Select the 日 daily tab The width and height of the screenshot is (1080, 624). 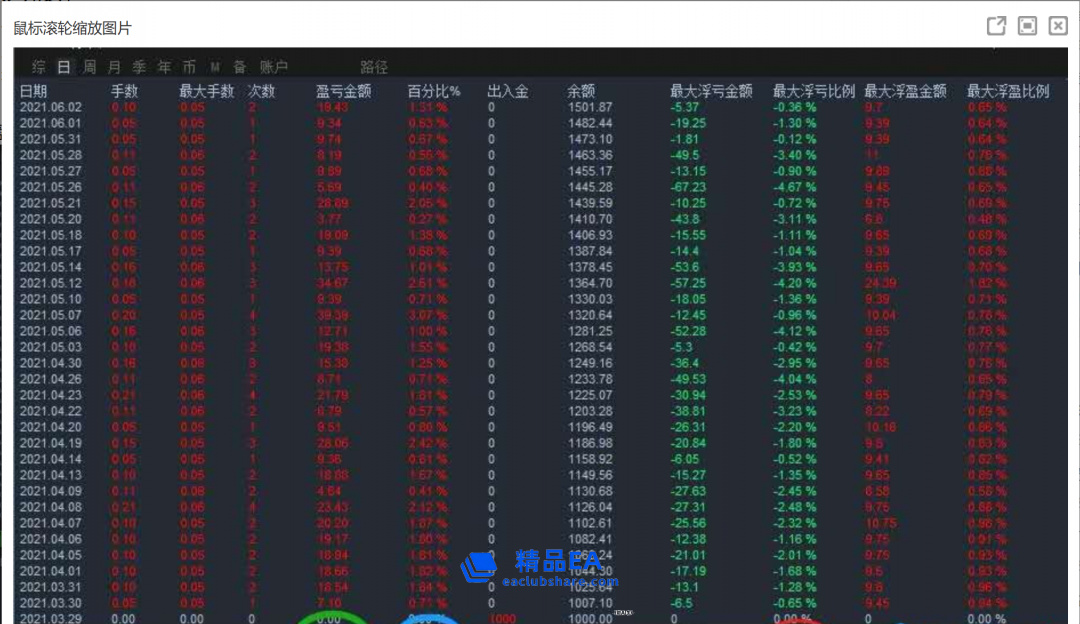[64, 67]
